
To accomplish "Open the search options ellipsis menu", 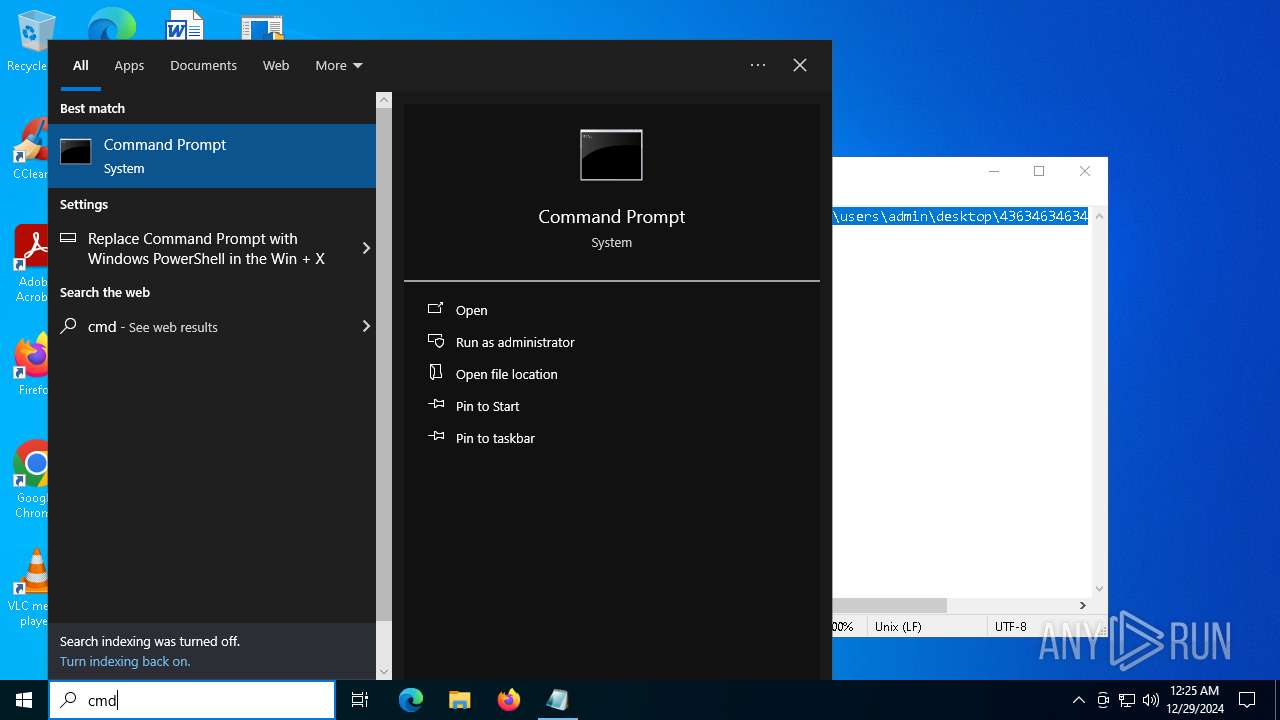I will (x=758, y=65).
